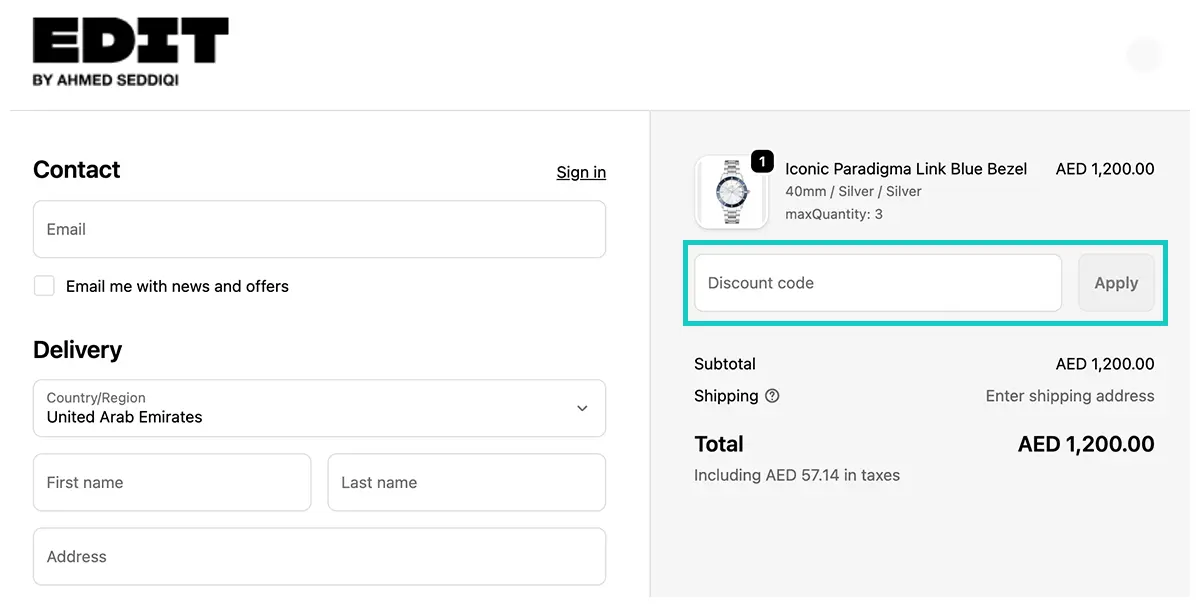1200x608 pixels.
Task: Click the Discount code field
Action: tap(878, 283)
